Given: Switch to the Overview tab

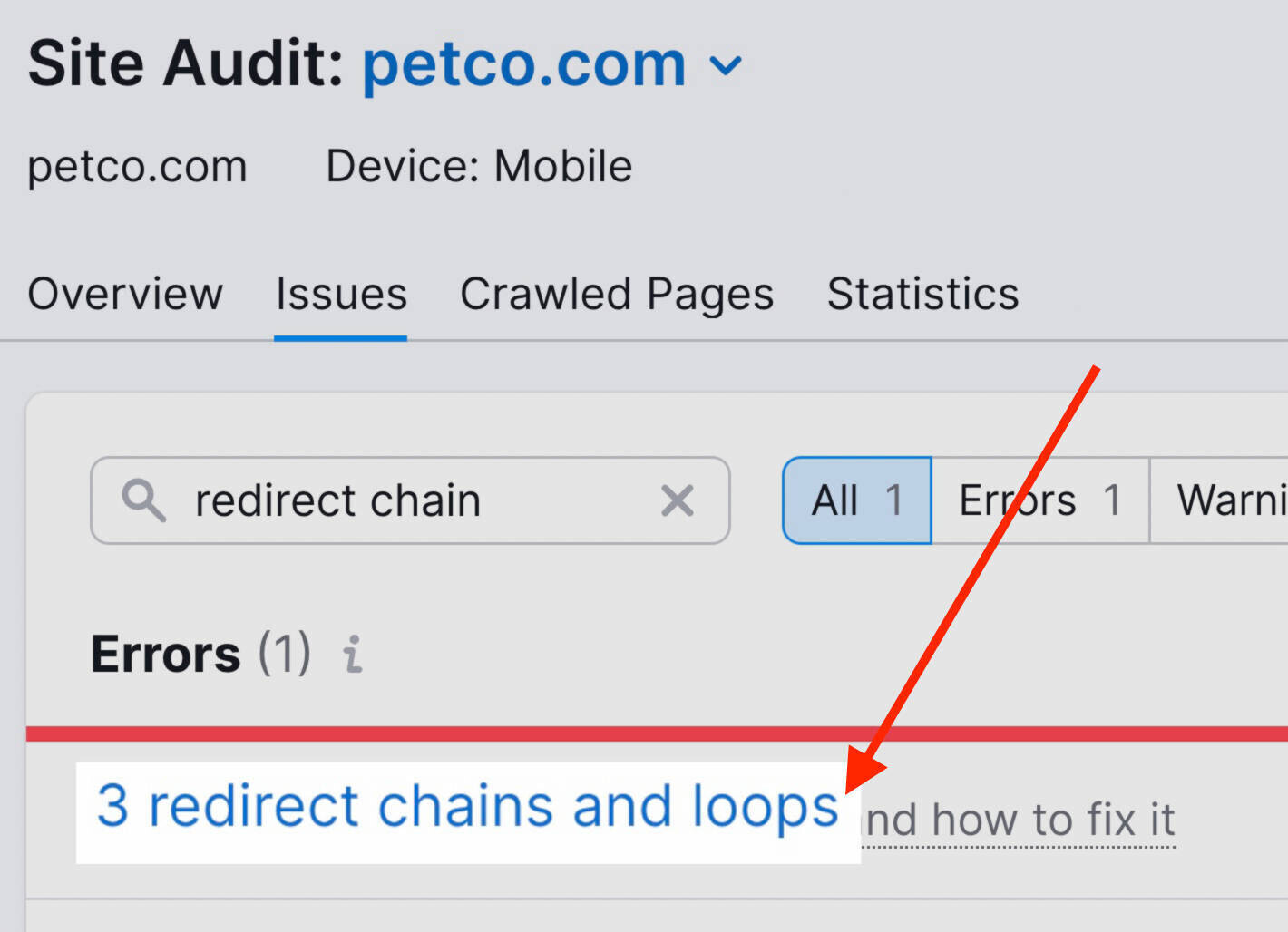Looking at the screenshot, I should point(124,294).
